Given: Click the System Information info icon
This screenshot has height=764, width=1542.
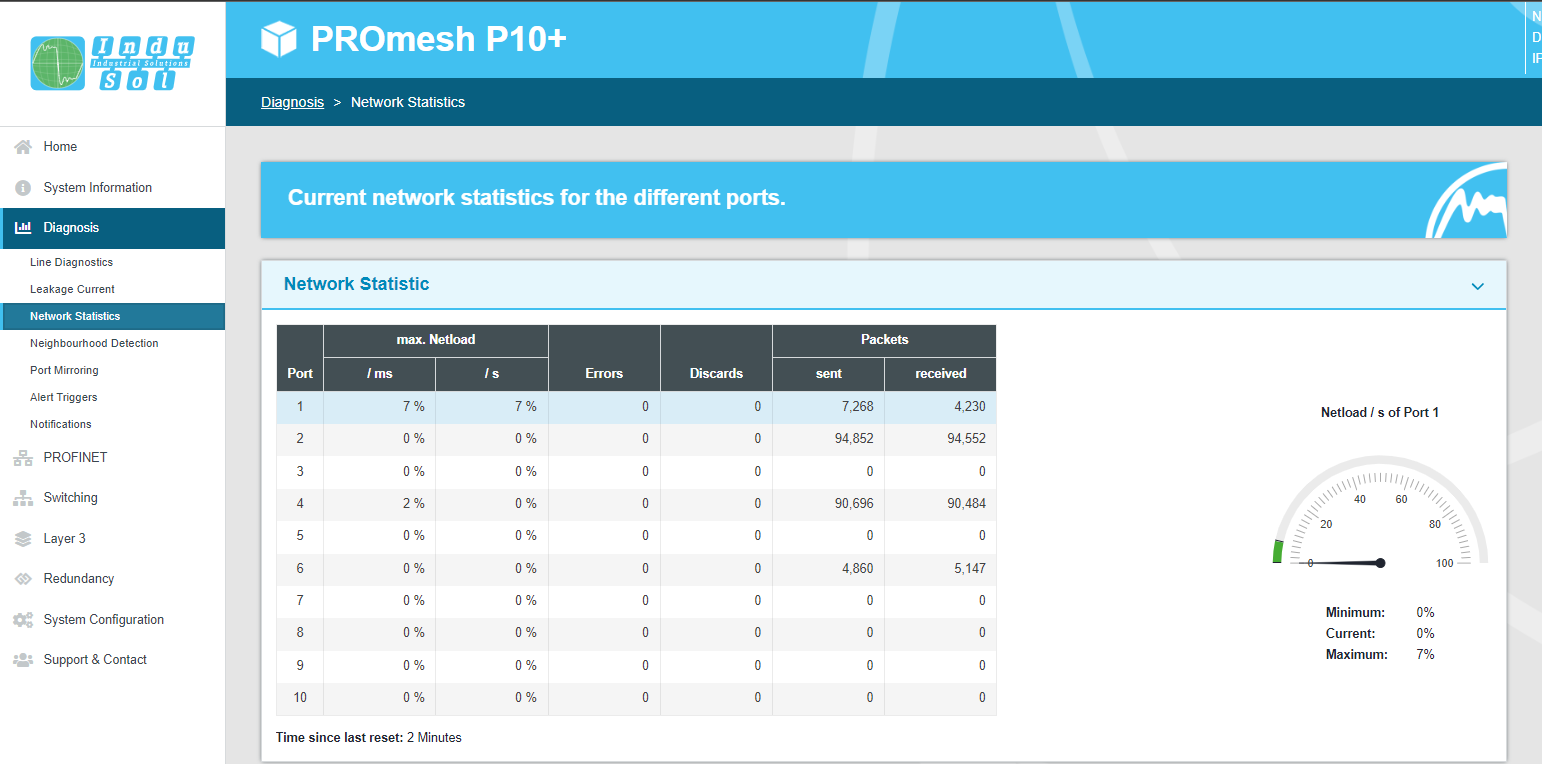Looking at the screenshot, I should pyautogui.click(x=23, y=188).
